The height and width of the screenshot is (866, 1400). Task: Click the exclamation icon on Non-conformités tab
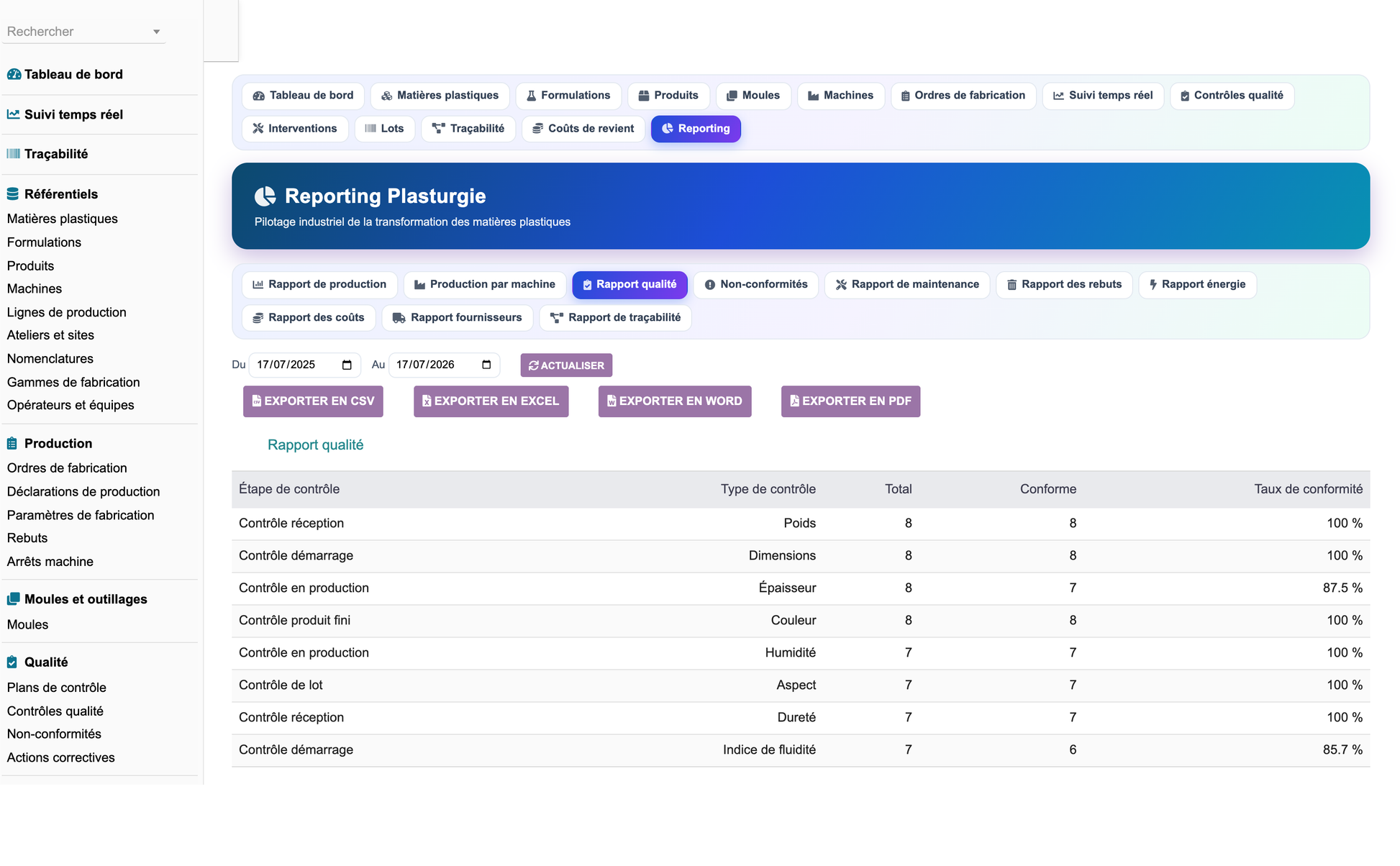pos(710,285)
